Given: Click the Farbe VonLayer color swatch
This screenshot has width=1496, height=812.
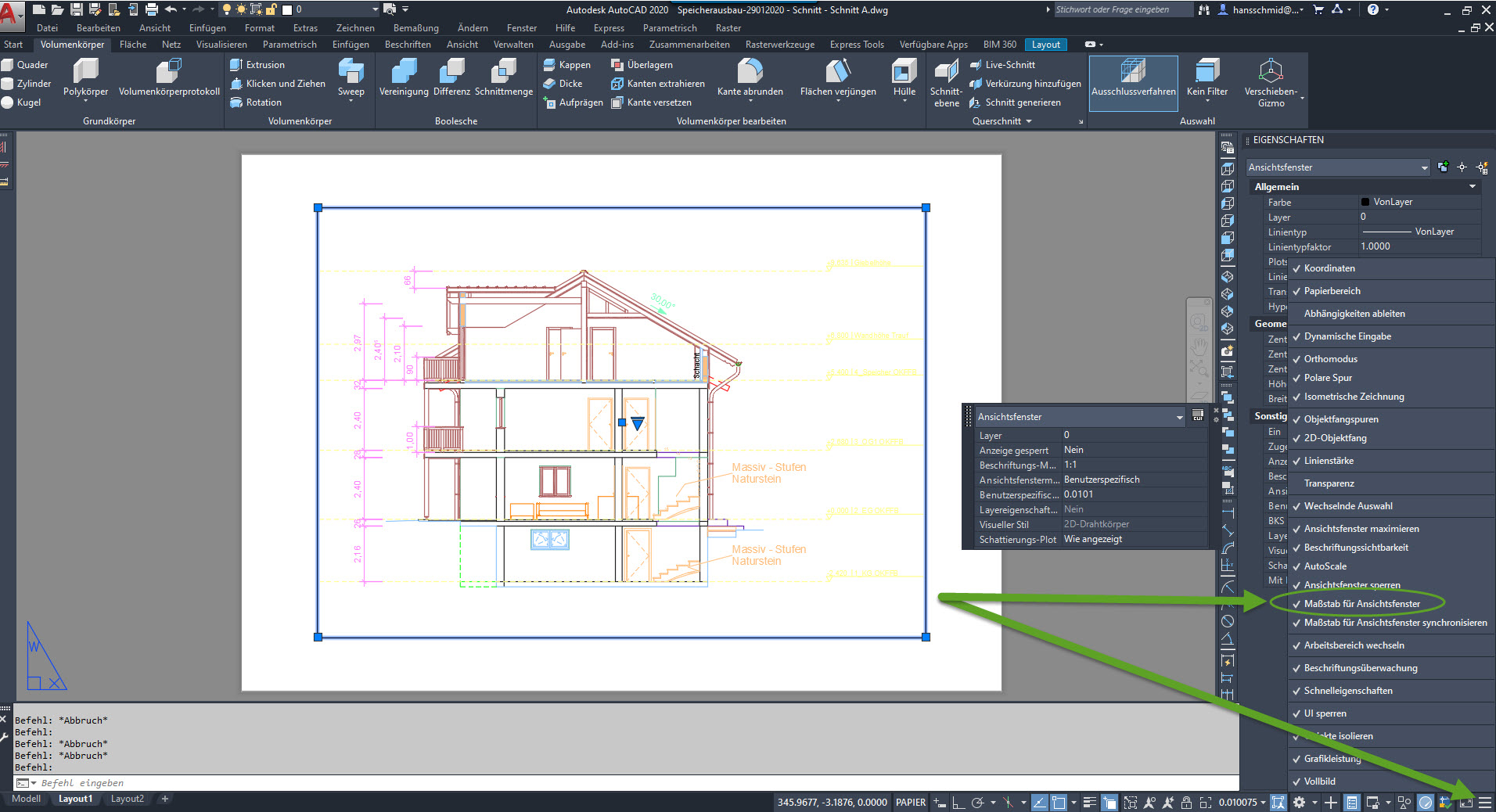Looking at the screenshot, I should point(1365,202).
